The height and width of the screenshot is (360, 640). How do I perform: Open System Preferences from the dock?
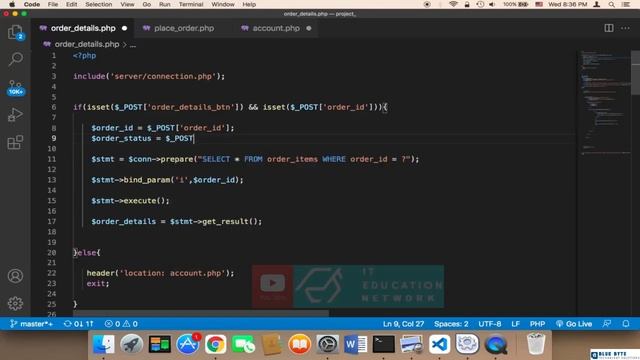327,344
